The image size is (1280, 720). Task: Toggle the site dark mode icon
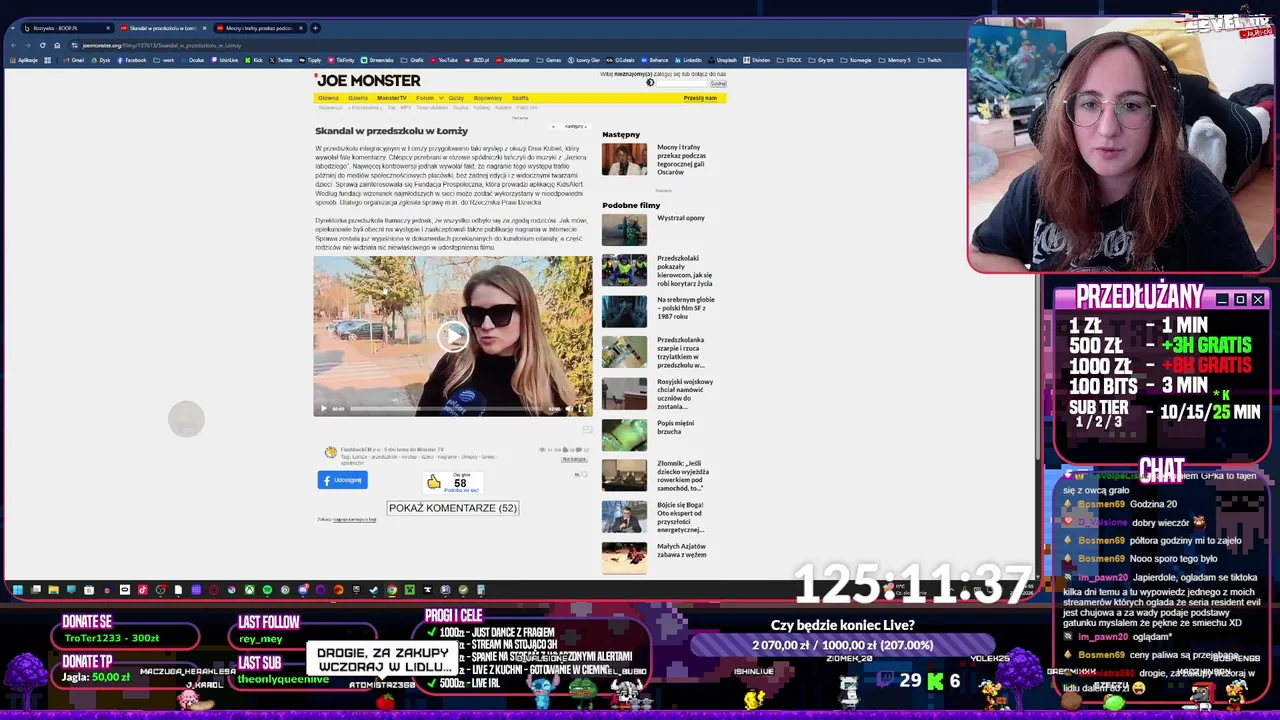(x=650, y=83)
